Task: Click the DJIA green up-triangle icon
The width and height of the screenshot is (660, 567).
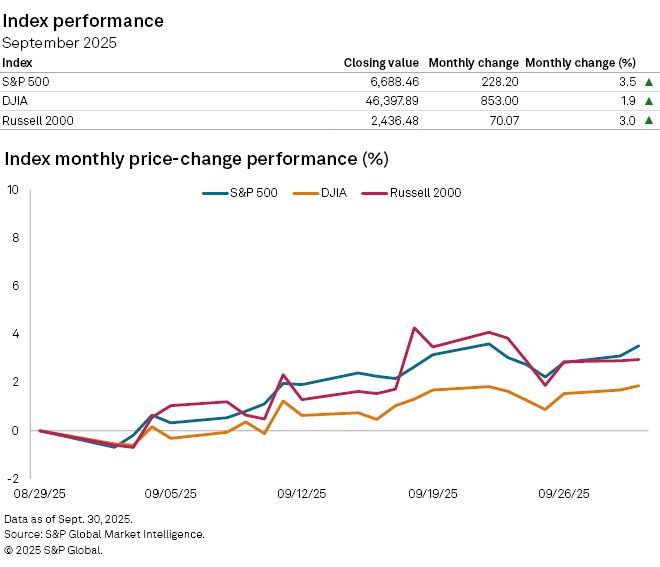Action: [x=649, y=101]
